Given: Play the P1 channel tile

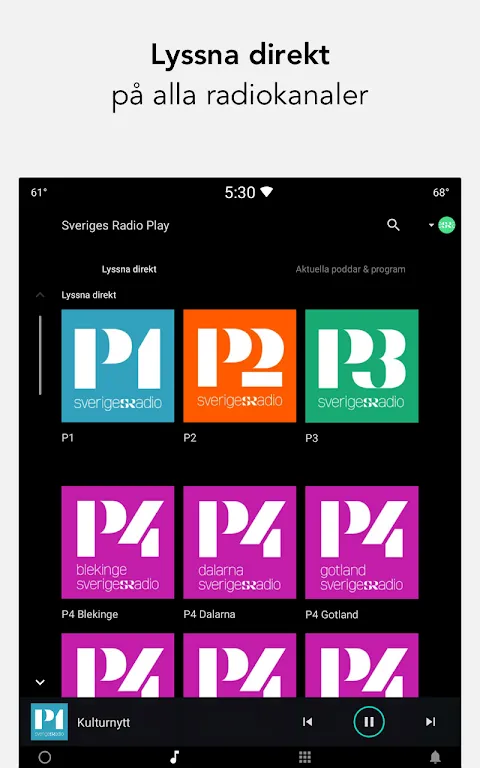Looking at the screenshot, I should pyautogui.click(x=118, y=365).
